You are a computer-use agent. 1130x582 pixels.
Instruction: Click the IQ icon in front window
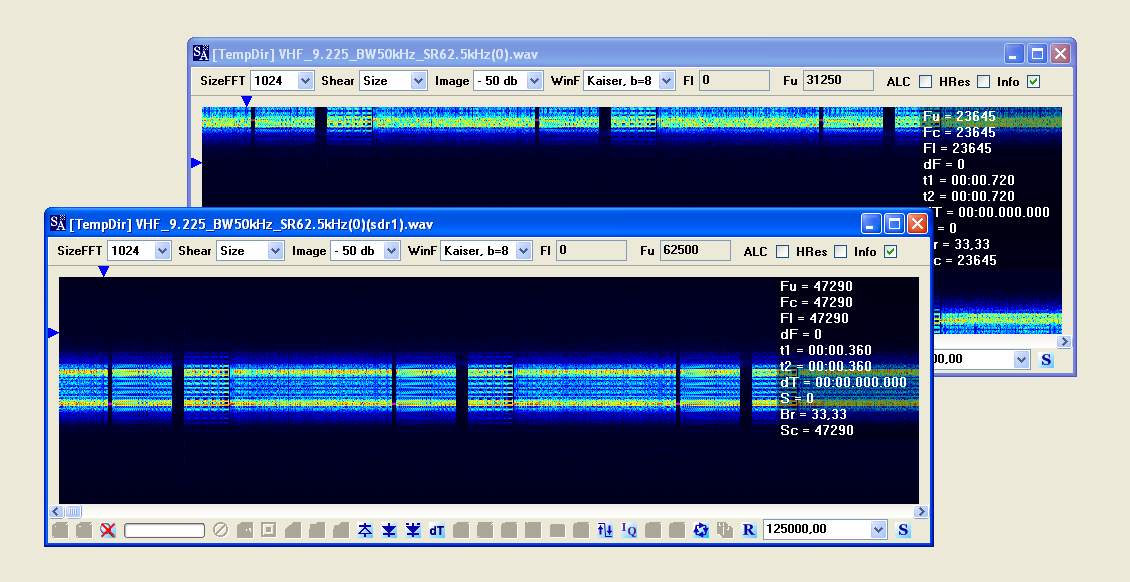pyautogui.click(x=628, y=530)
